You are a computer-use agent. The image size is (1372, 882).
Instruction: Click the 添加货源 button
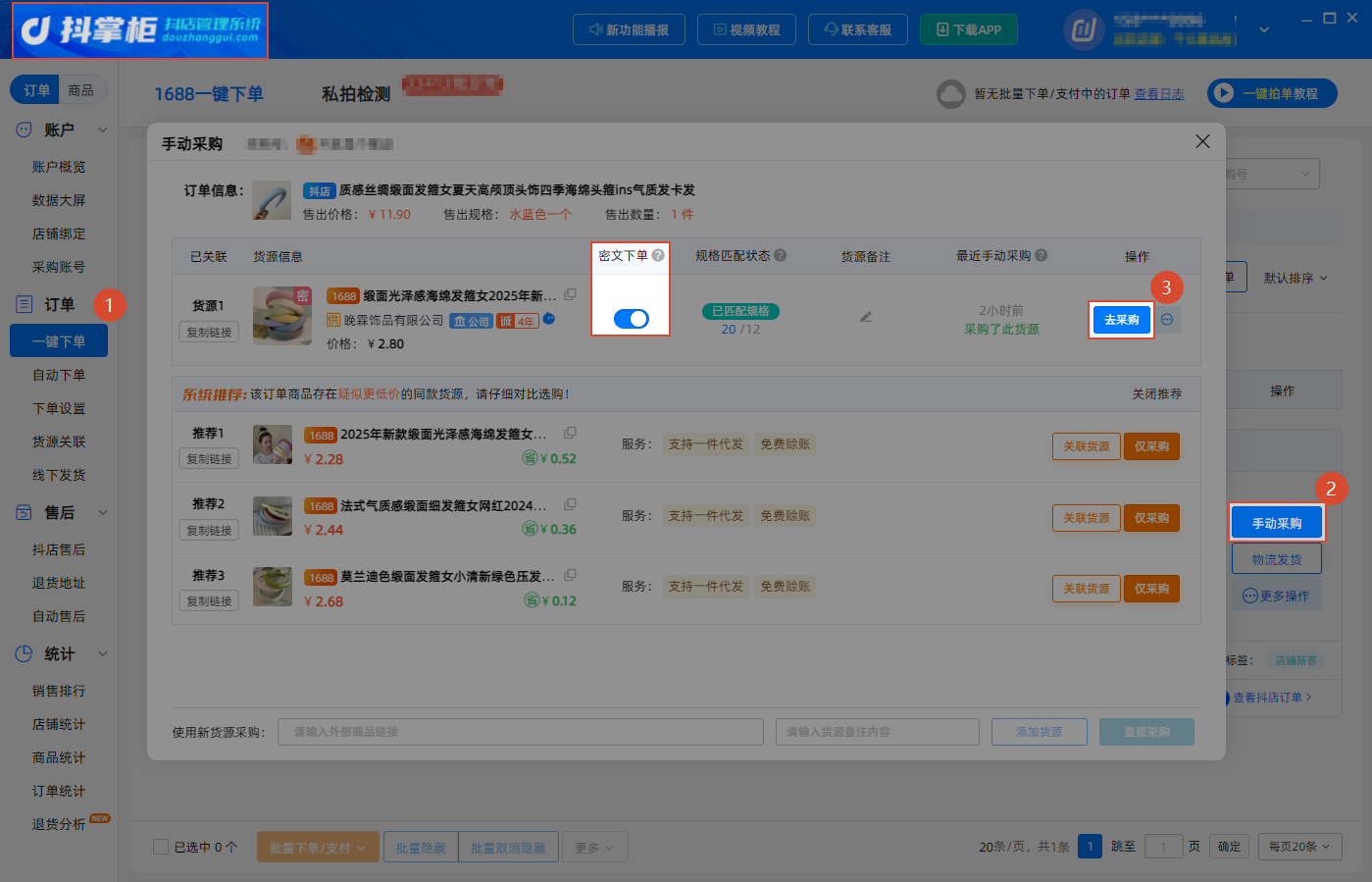point(1040,732)
